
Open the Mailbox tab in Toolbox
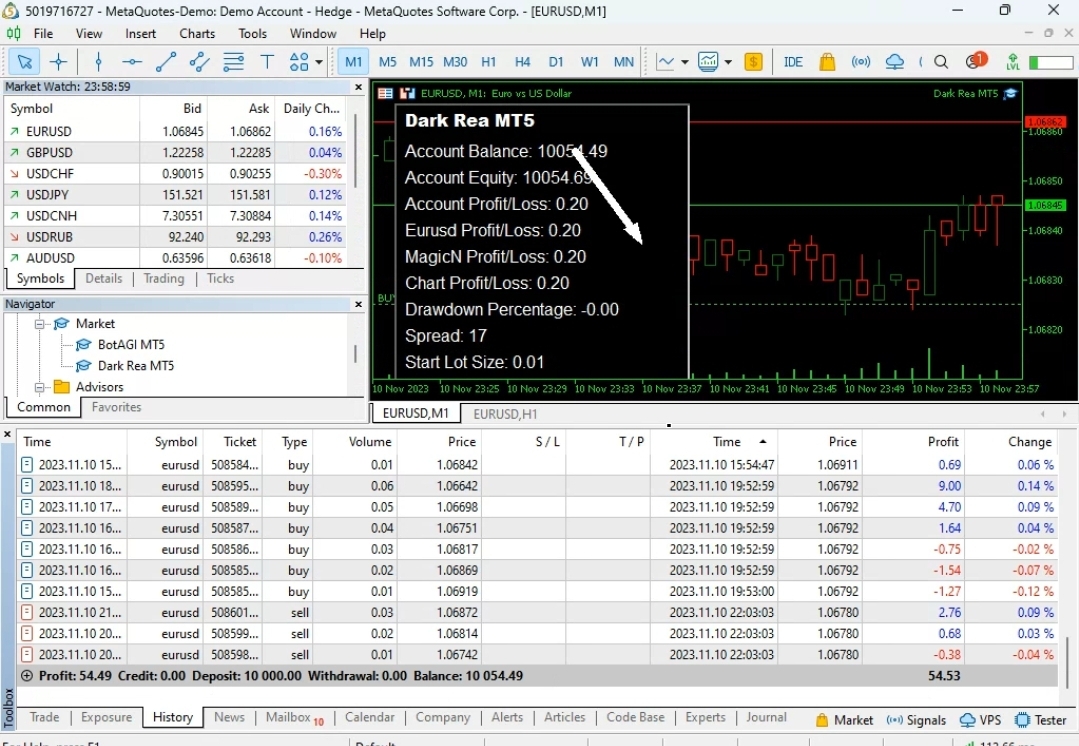tap(295, 717)
